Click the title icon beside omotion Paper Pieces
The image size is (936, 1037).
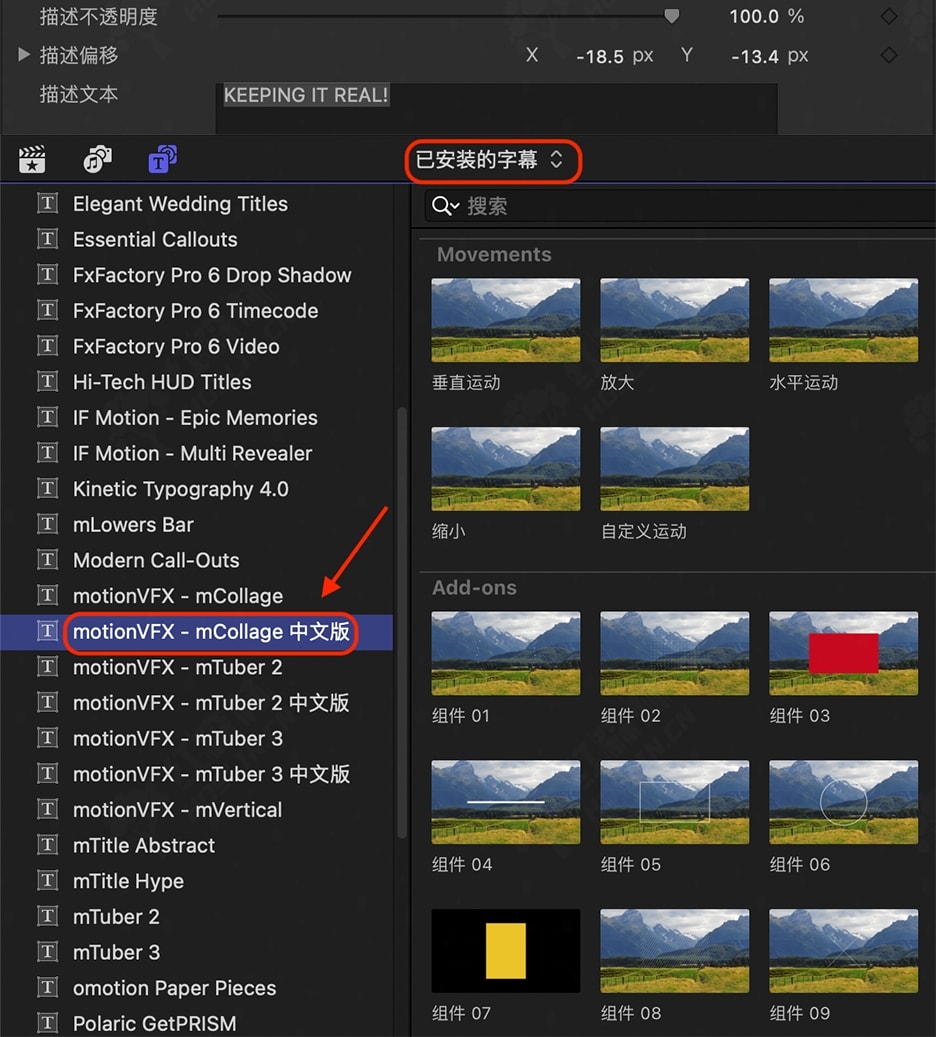(48, 988)
